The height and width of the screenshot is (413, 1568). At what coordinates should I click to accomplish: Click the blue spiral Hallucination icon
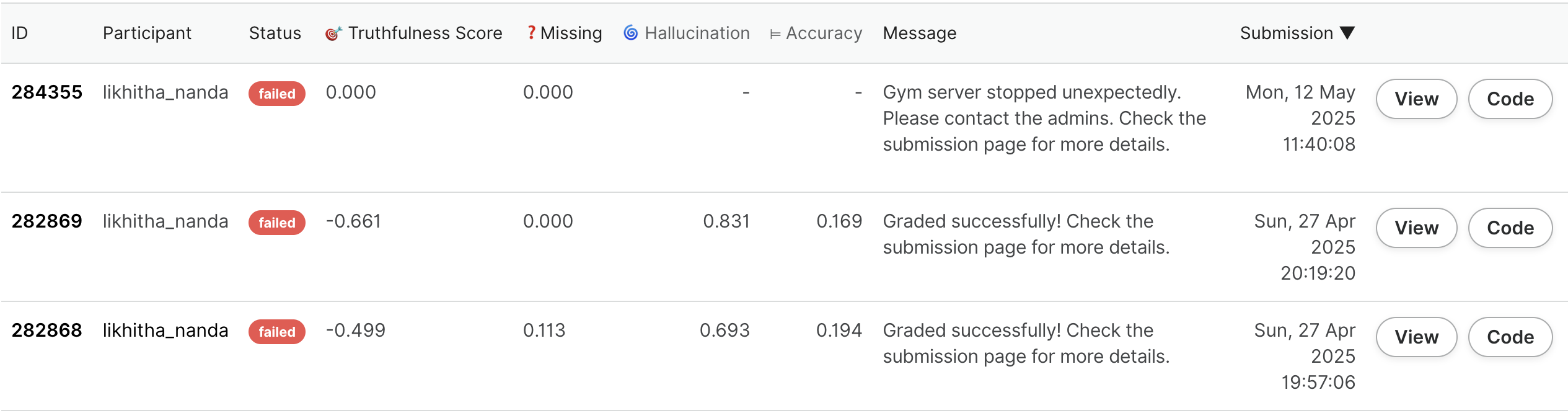pyautogui.click(x=630, y=33)
